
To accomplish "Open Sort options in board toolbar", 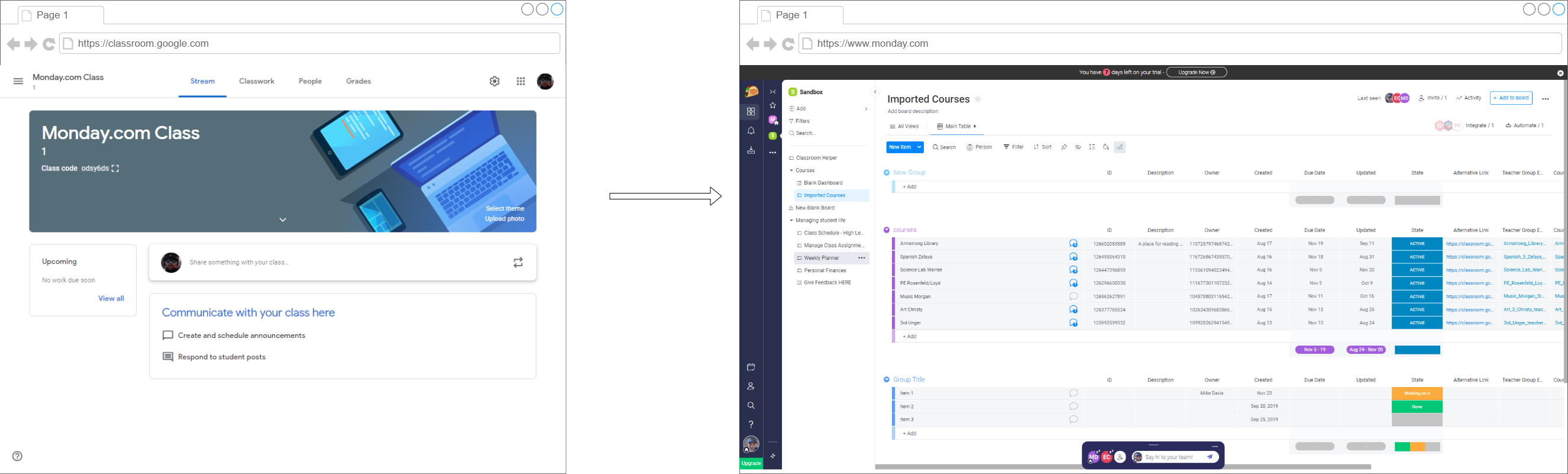I will tap(1043, 147).
